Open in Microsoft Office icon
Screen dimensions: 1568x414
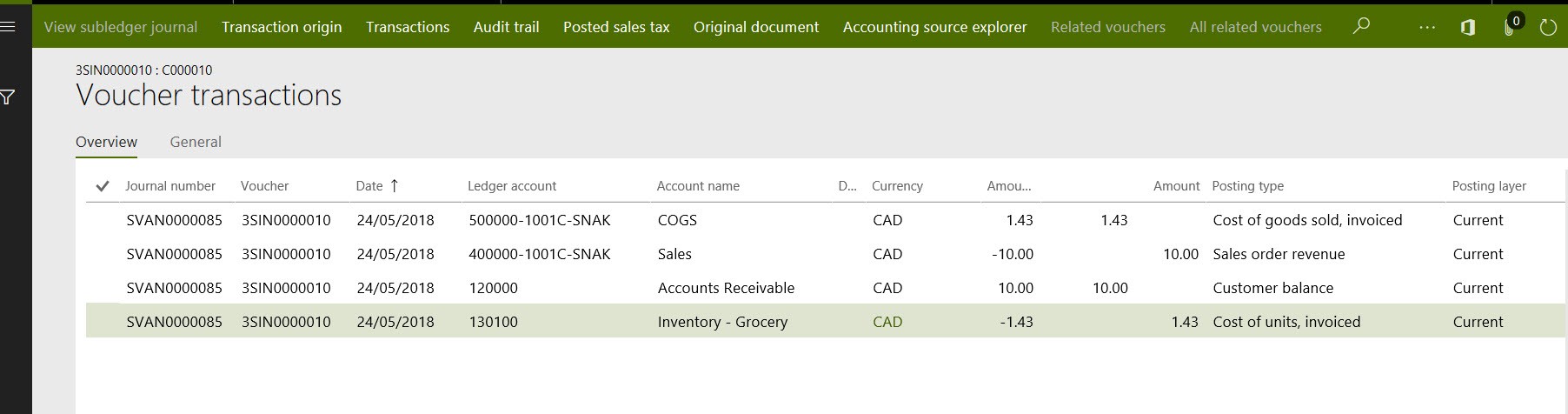point(1468,28)
